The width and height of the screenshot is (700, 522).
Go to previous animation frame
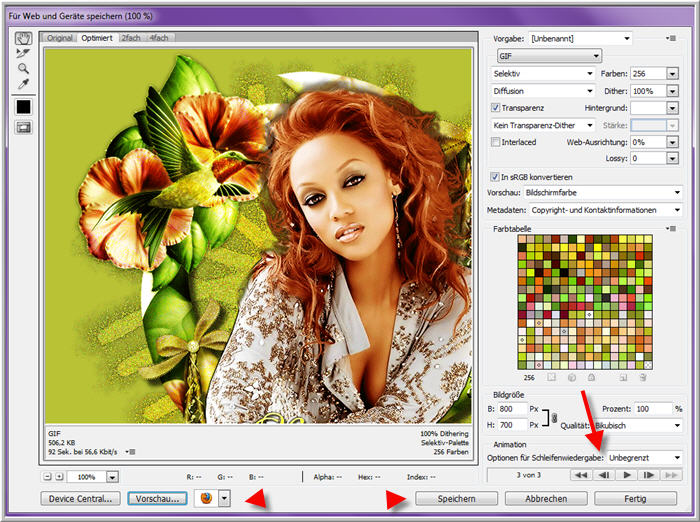coord(604,475)
